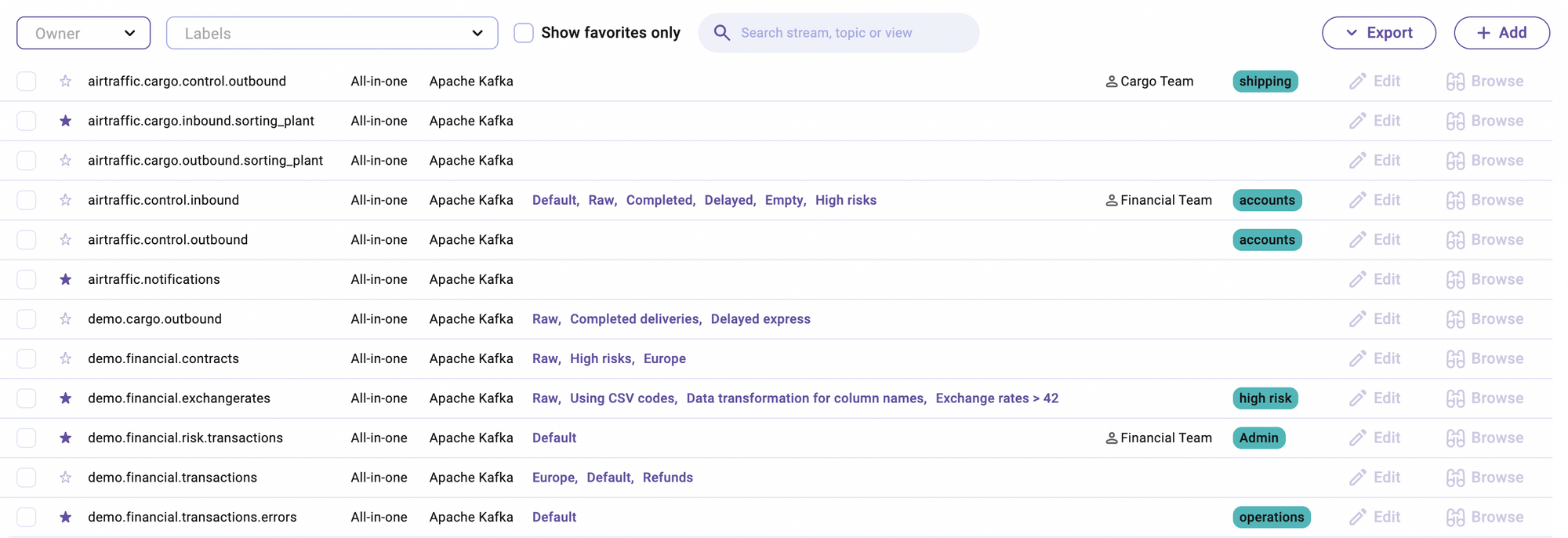Star the airtraffic.control.inbound stream
Screen dimensions: 1568x538
point(66,200)
